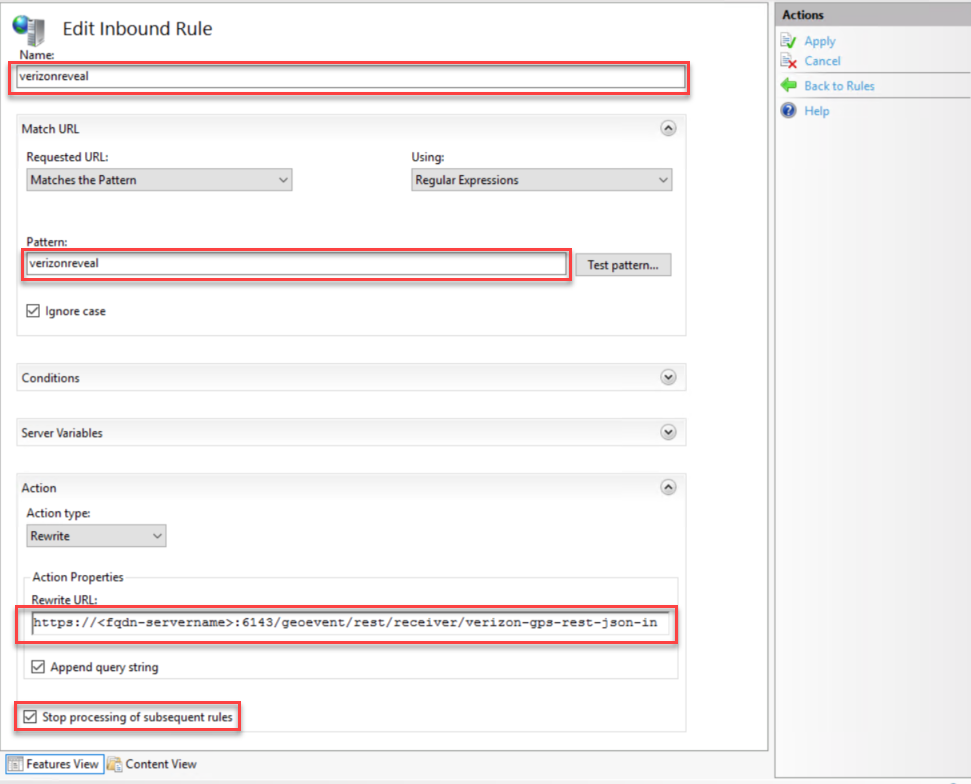Click the Cancel red X icon

(788, 61)
